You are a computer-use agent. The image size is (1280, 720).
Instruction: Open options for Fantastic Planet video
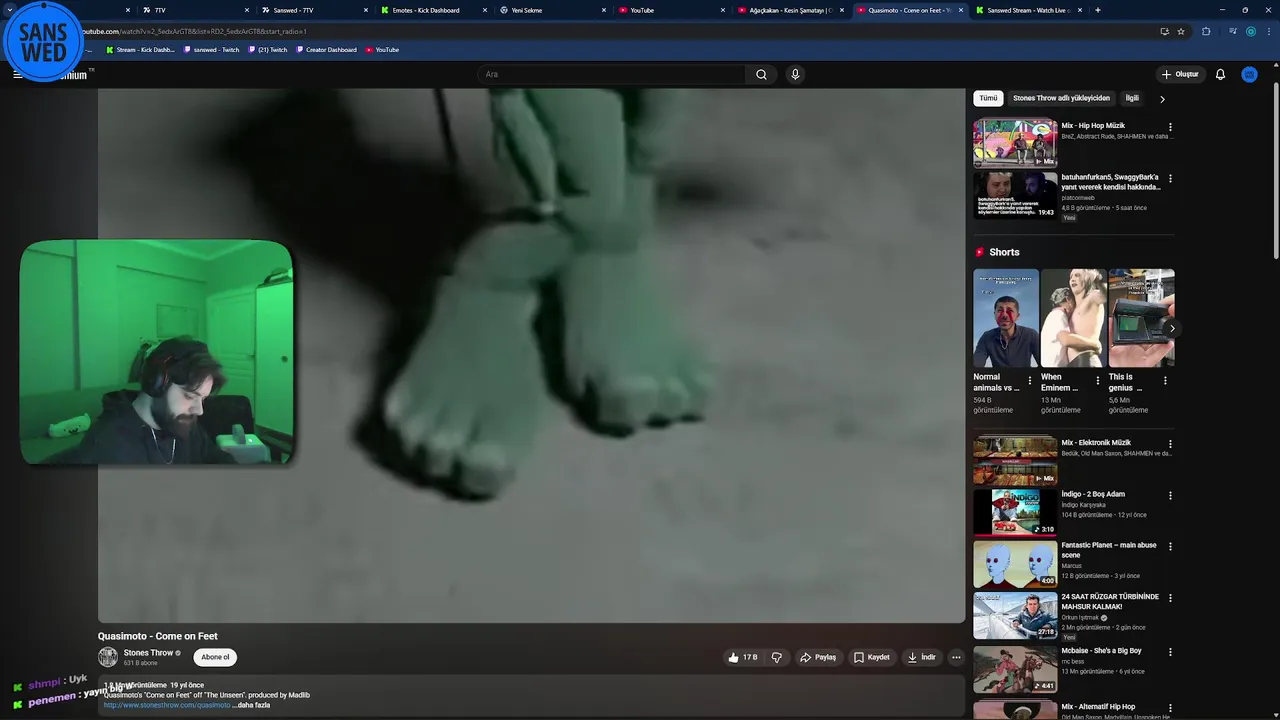coord(1170,547)
